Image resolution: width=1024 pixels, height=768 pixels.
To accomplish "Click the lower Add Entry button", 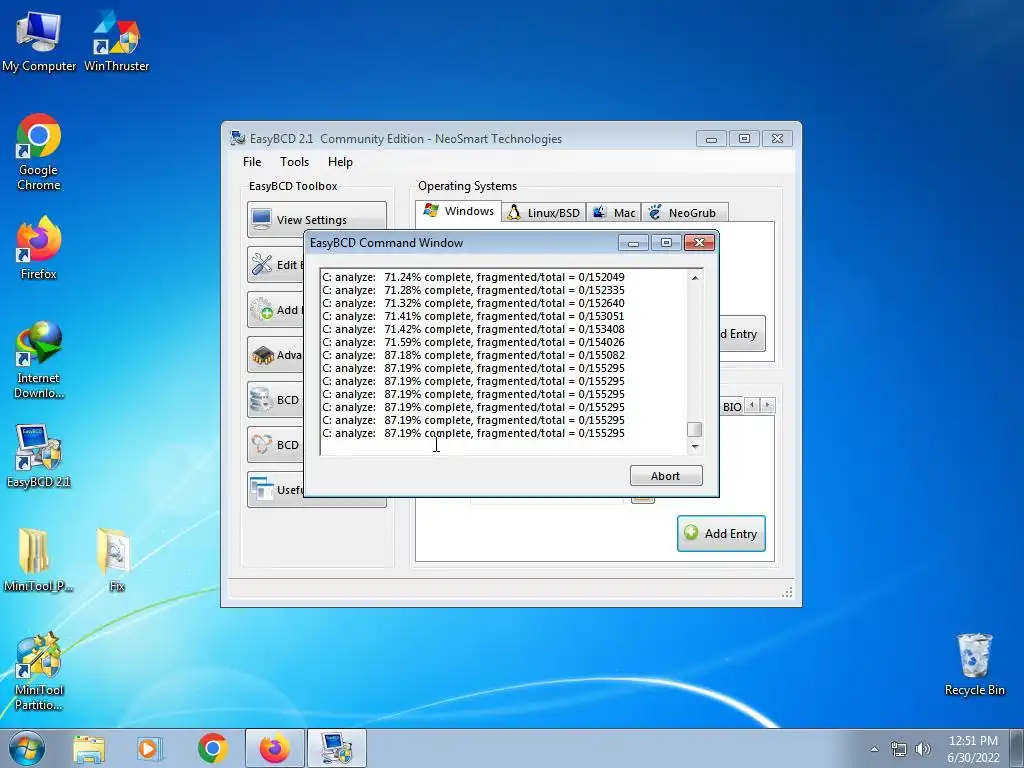I will tap(721, 534).
